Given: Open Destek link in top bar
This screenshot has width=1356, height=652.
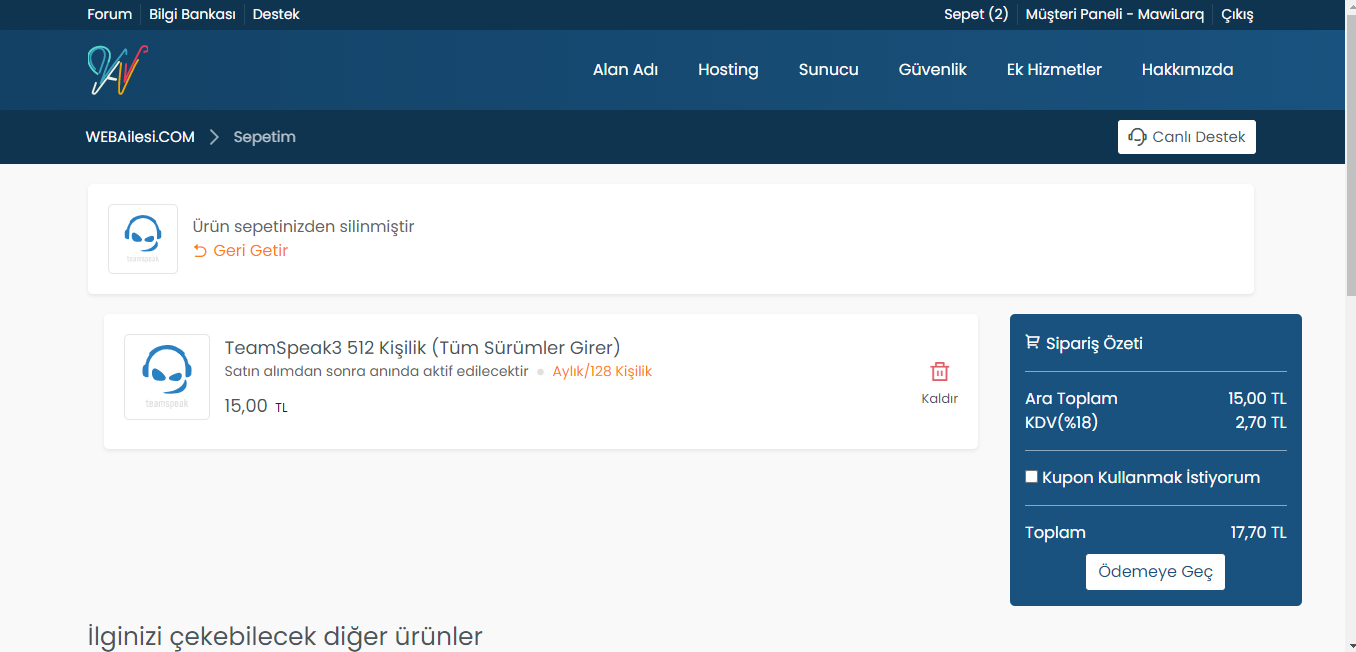Looking at the screenshot, I should (276, 14).
